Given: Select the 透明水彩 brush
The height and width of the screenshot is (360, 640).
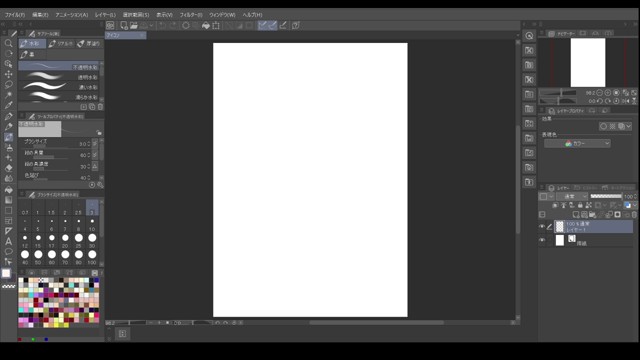Looking at the screenshot, I should [x=58, y=77].
